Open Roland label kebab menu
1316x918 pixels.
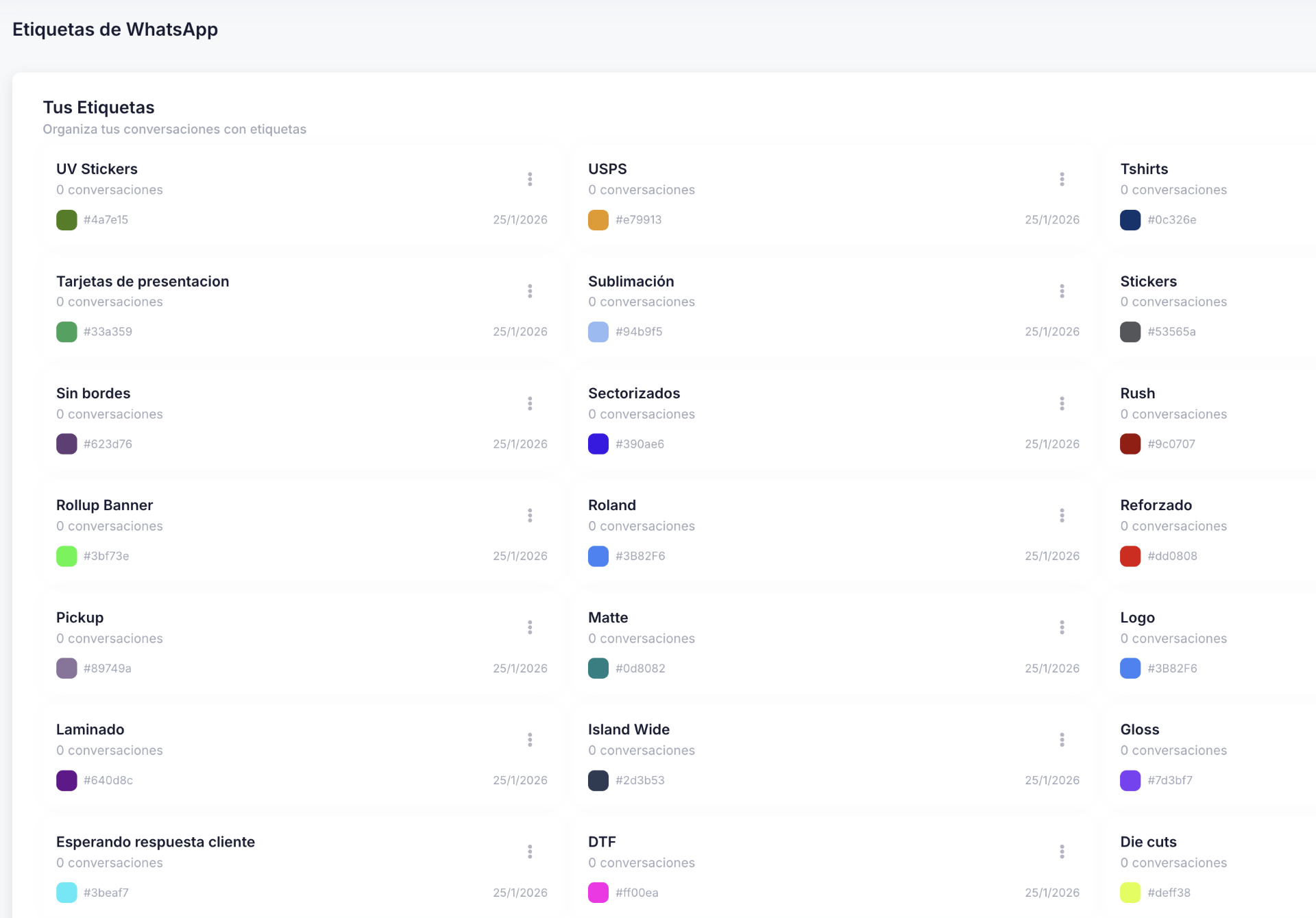tap(1062, 516)
